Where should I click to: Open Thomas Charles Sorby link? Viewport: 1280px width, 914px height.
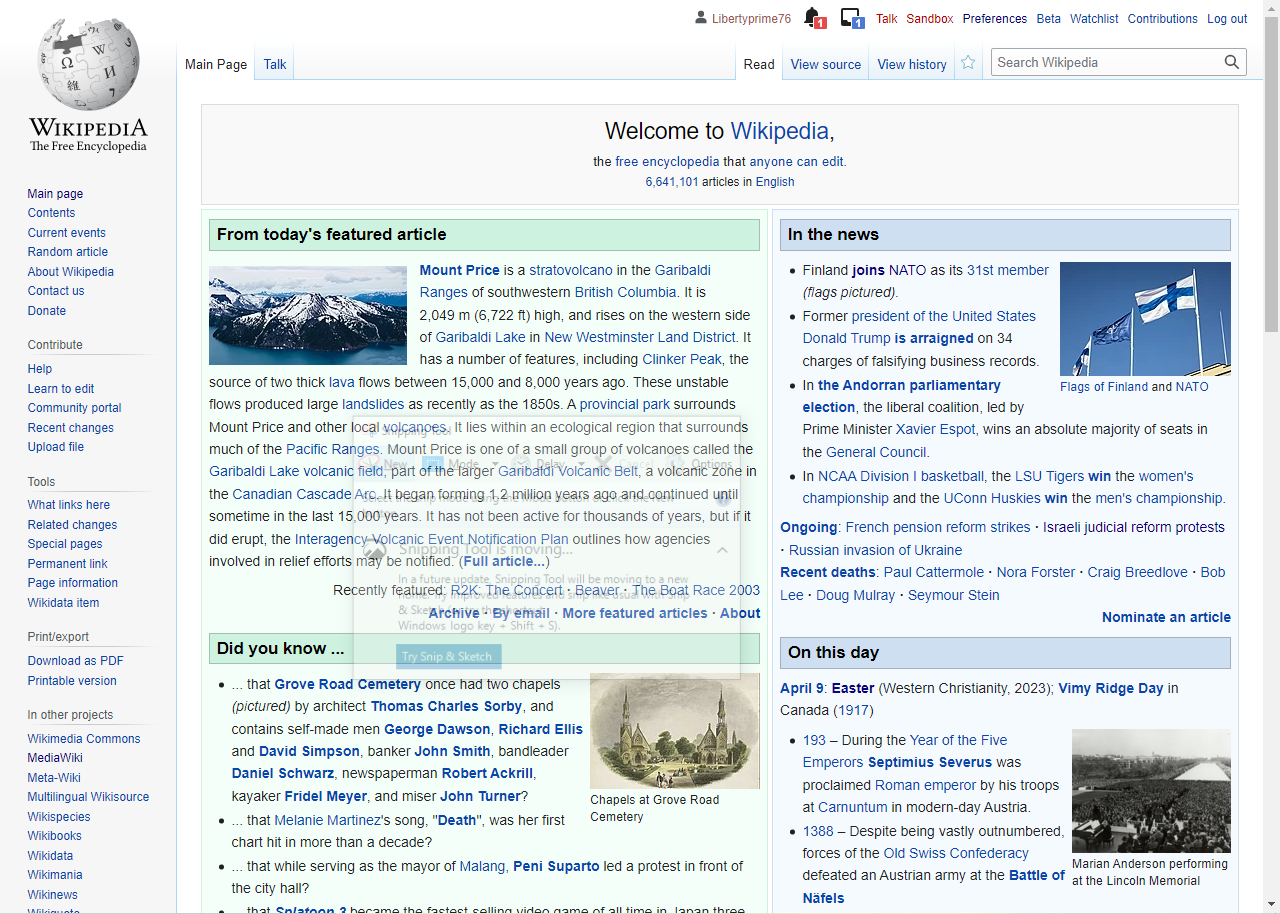tap(447, 706)
